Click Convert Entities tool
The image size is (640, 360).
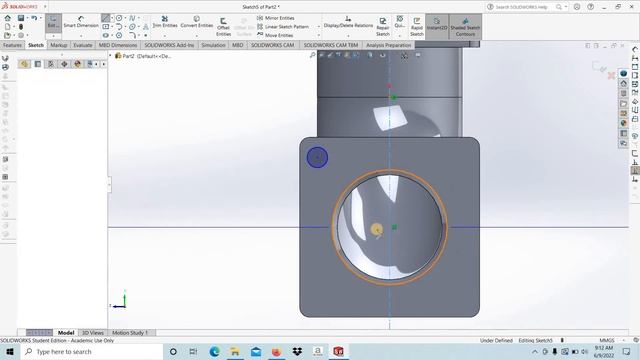[197, 22]
